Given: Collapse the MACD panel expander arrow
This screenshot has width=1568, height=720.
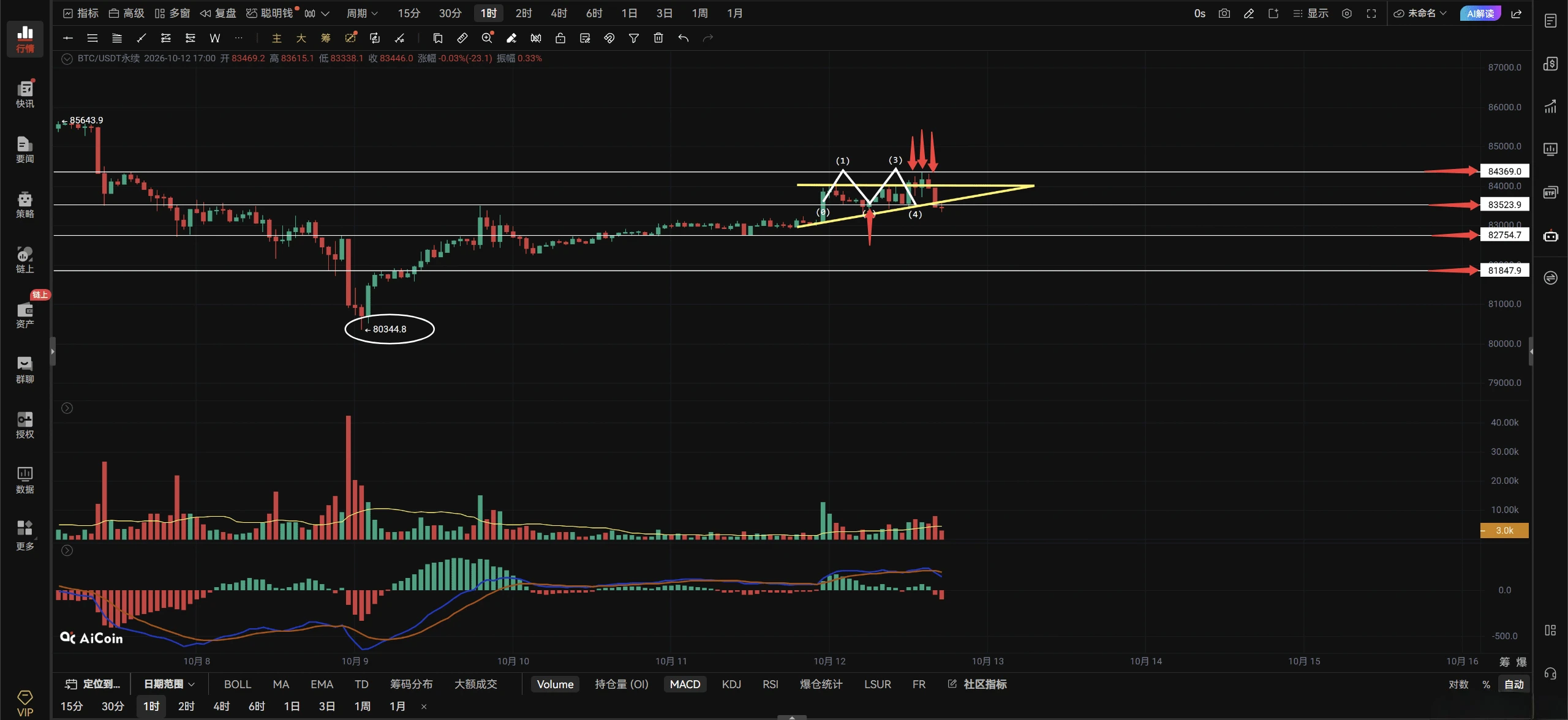Looking at the screenshot, I should point(67,550).
